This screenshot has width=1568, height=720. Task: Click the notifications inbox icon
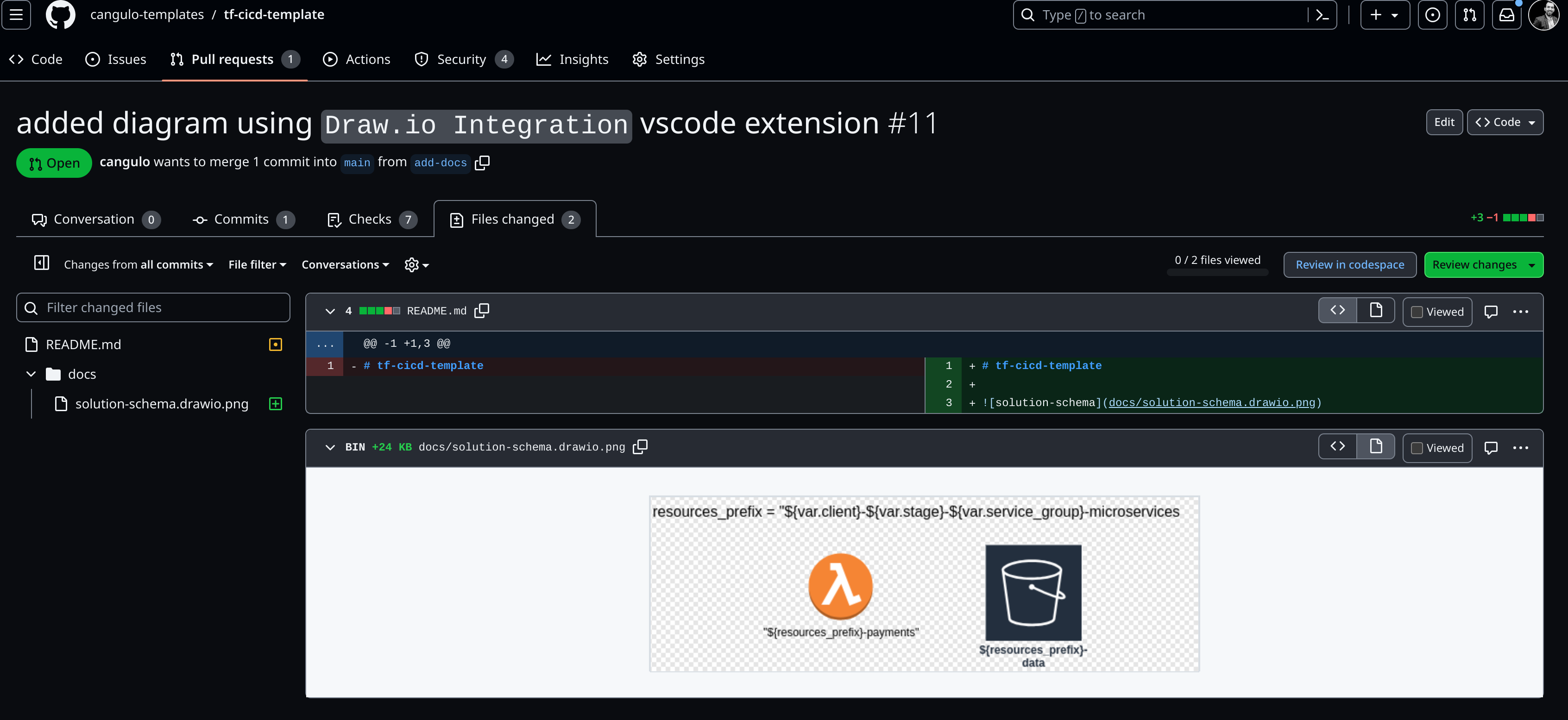click(1506, 15)
